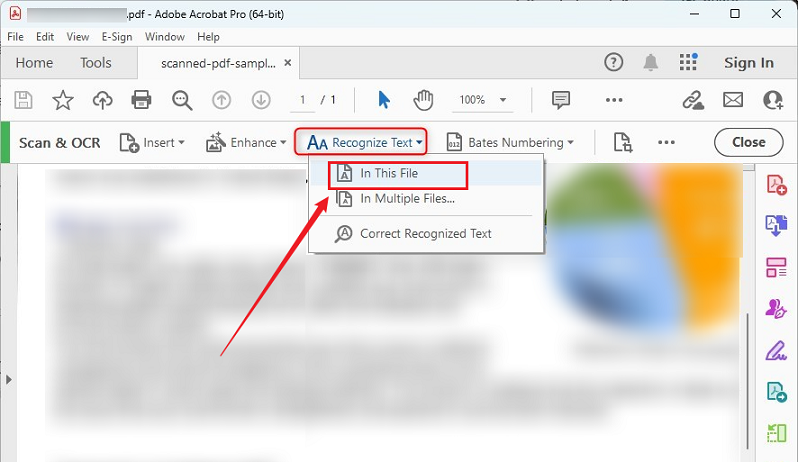This screenshot has height=462, width=798.
Task: Open the Edit menu
Action: tap(45, 37)
